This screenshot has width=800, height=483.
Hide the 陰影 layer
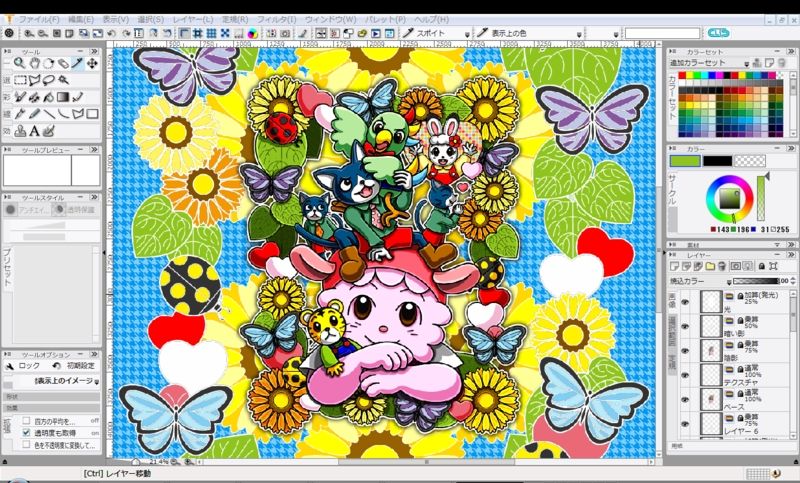(685, 351)
